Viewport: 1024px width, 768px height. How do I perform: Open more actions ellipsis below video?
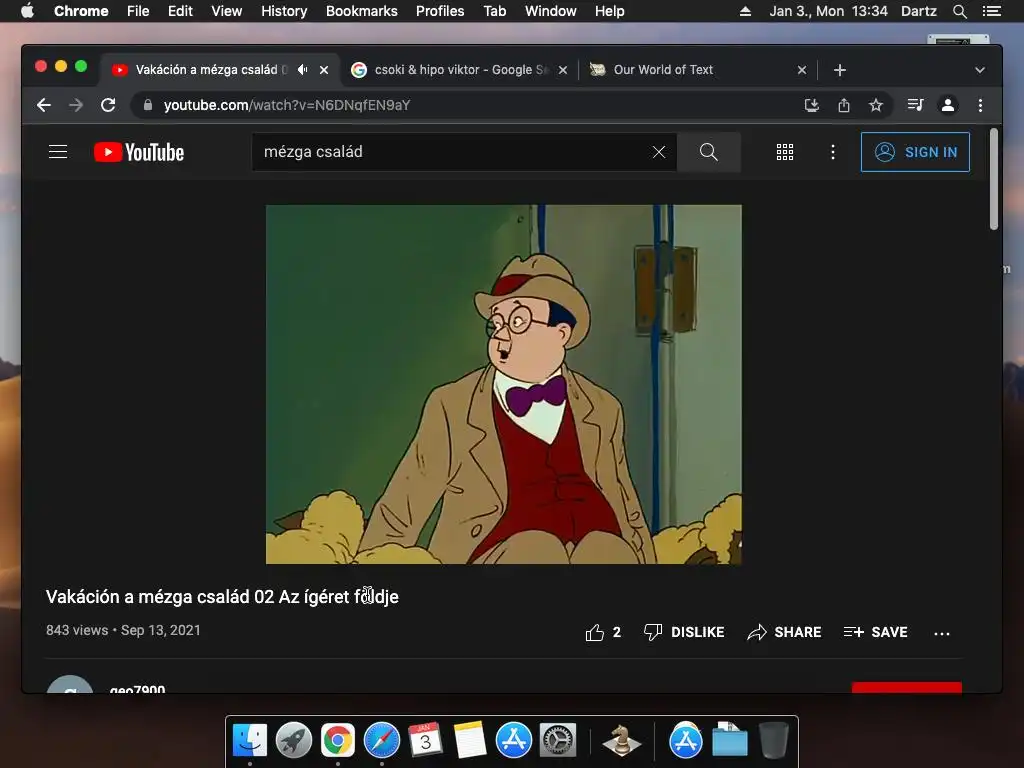click(x=942, y=633)
